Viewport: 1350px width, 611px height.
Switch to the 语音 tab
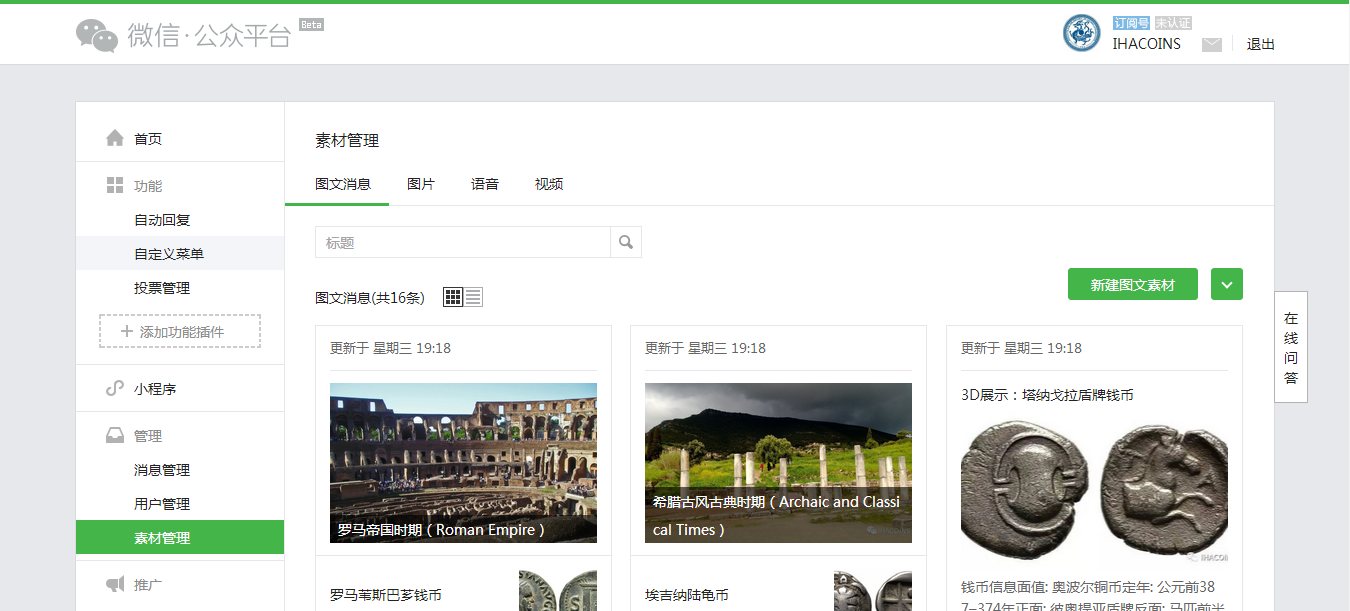[x=485, y=184]
